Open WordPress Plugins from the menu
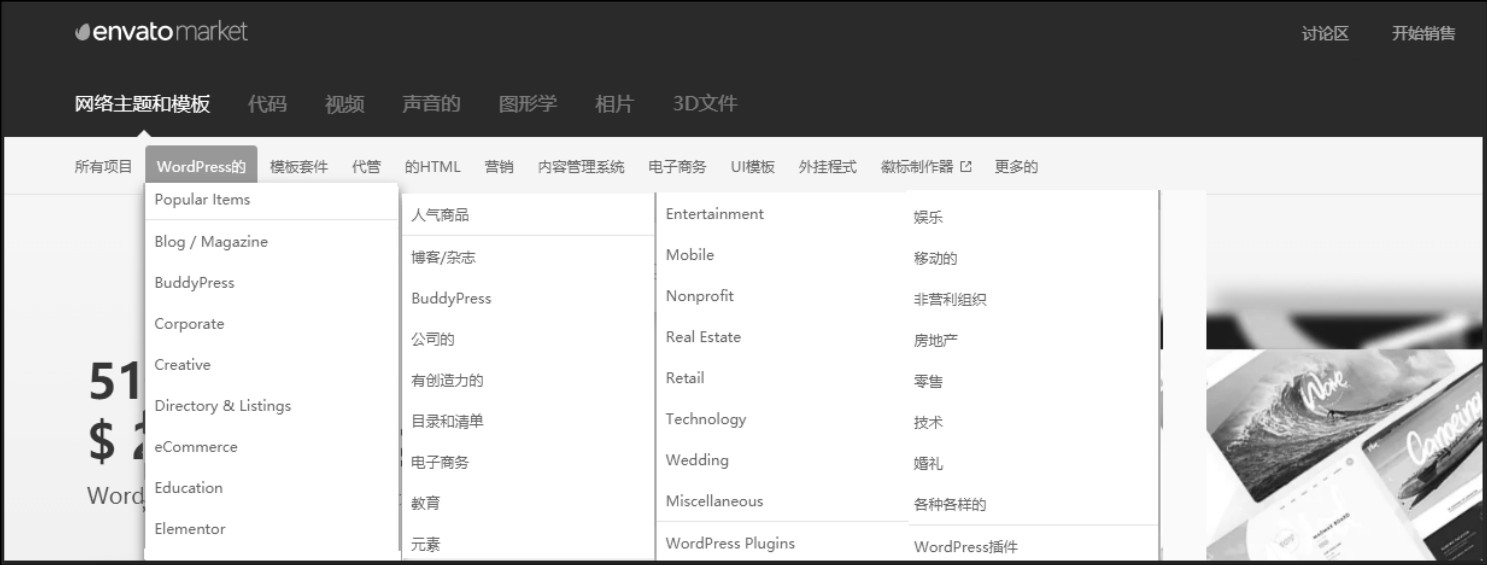This screenshot has height=565, width=1487. tap(730, 543)
